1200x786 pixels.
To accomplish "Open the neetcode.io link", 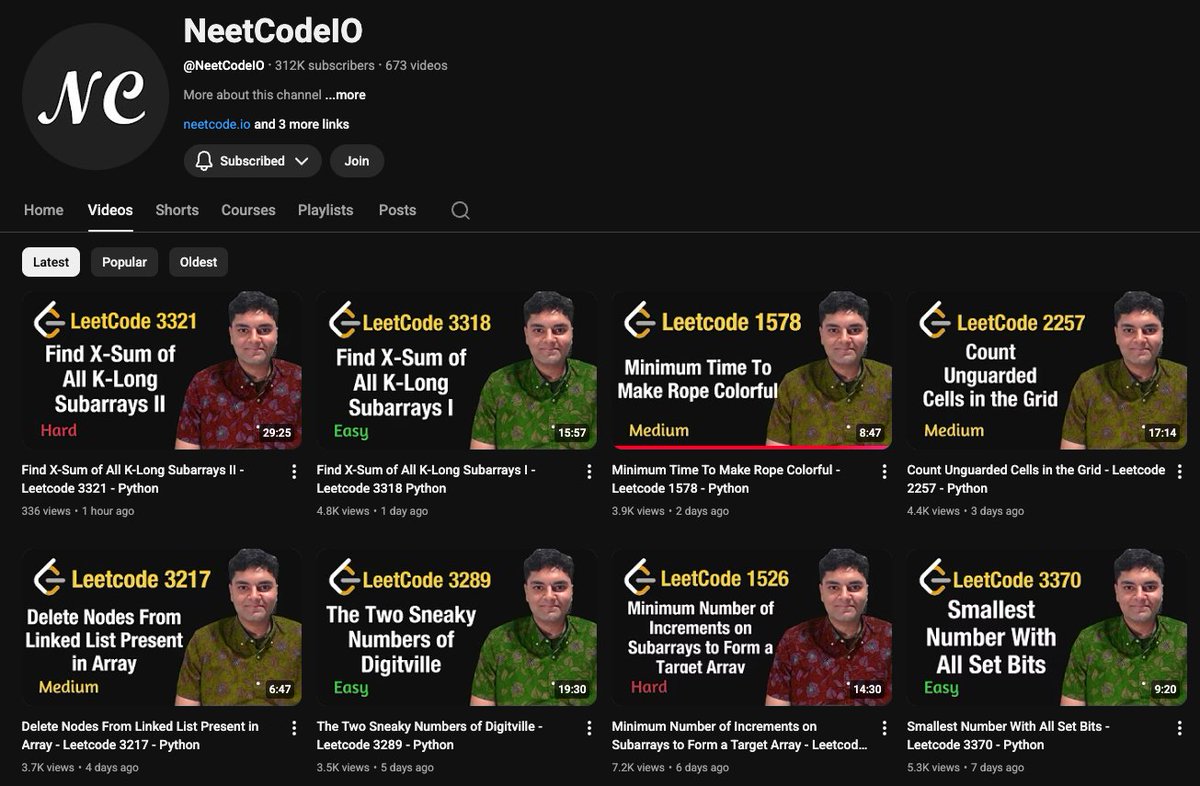I will (216, 124).
